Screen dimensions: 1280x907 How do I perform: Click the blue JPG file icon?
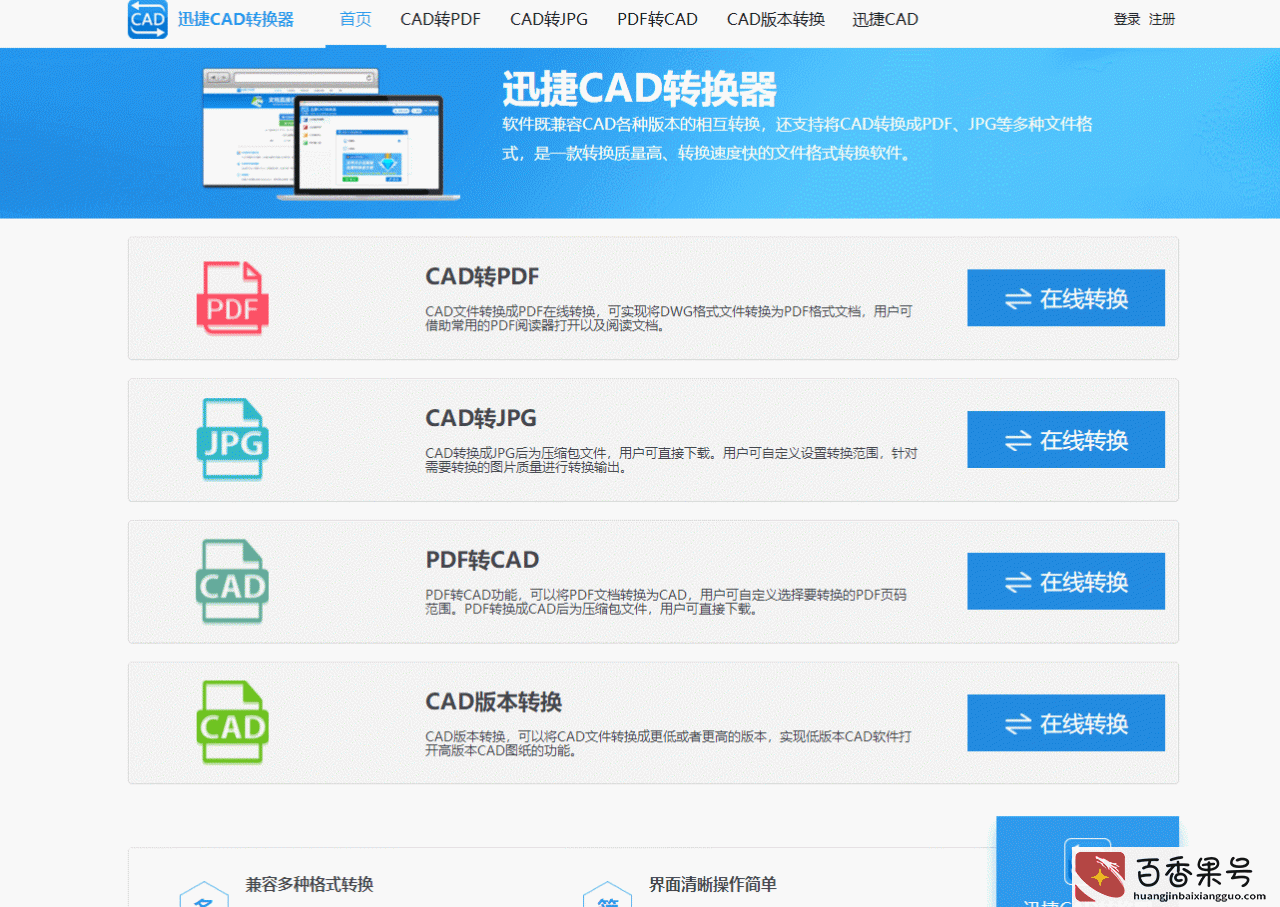click(x=233, y=440)
